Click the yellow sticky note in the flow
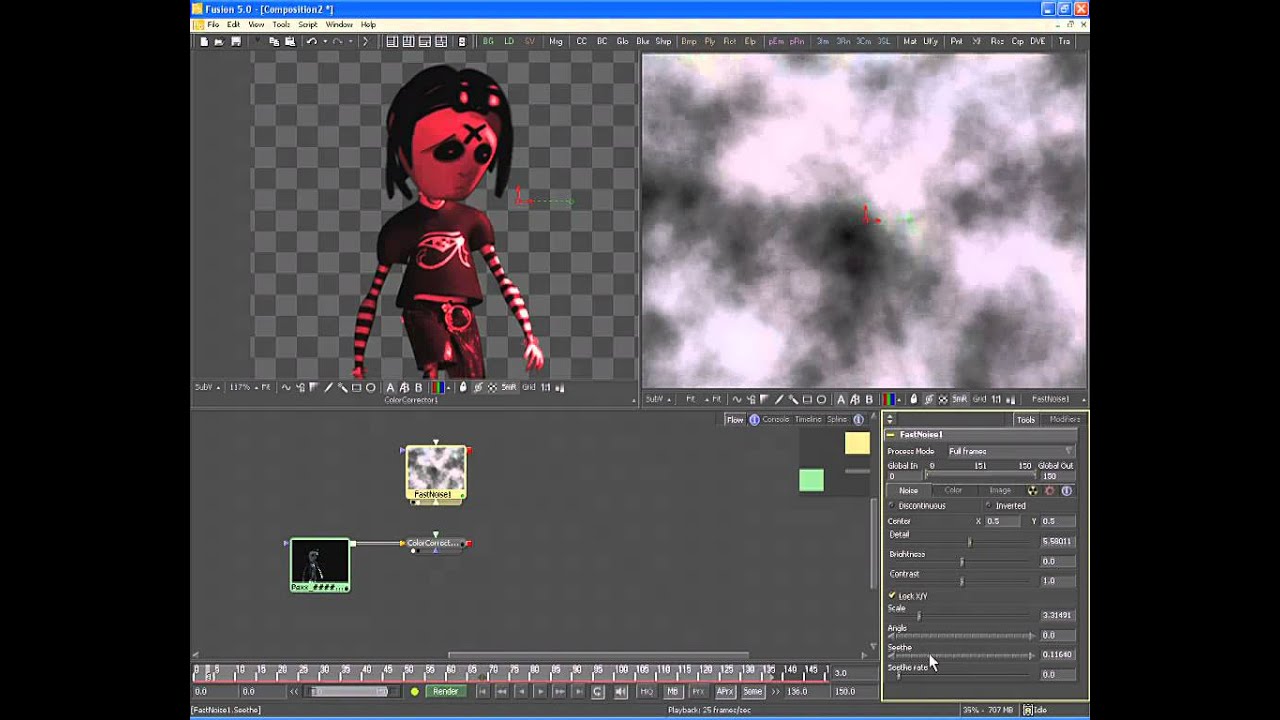Viewport: 1280px width, 720px height. tap(858, 442)
